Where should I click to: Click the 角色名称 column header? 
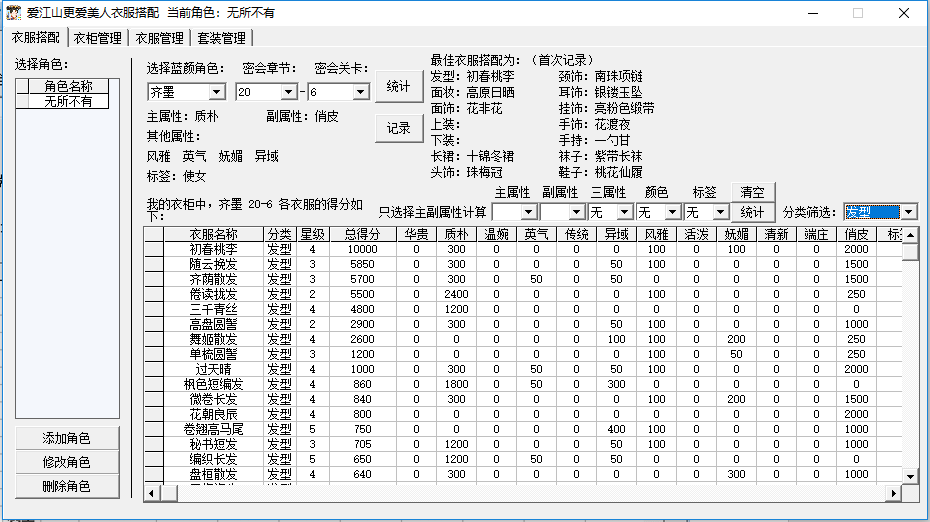click(x=68, y=86)
